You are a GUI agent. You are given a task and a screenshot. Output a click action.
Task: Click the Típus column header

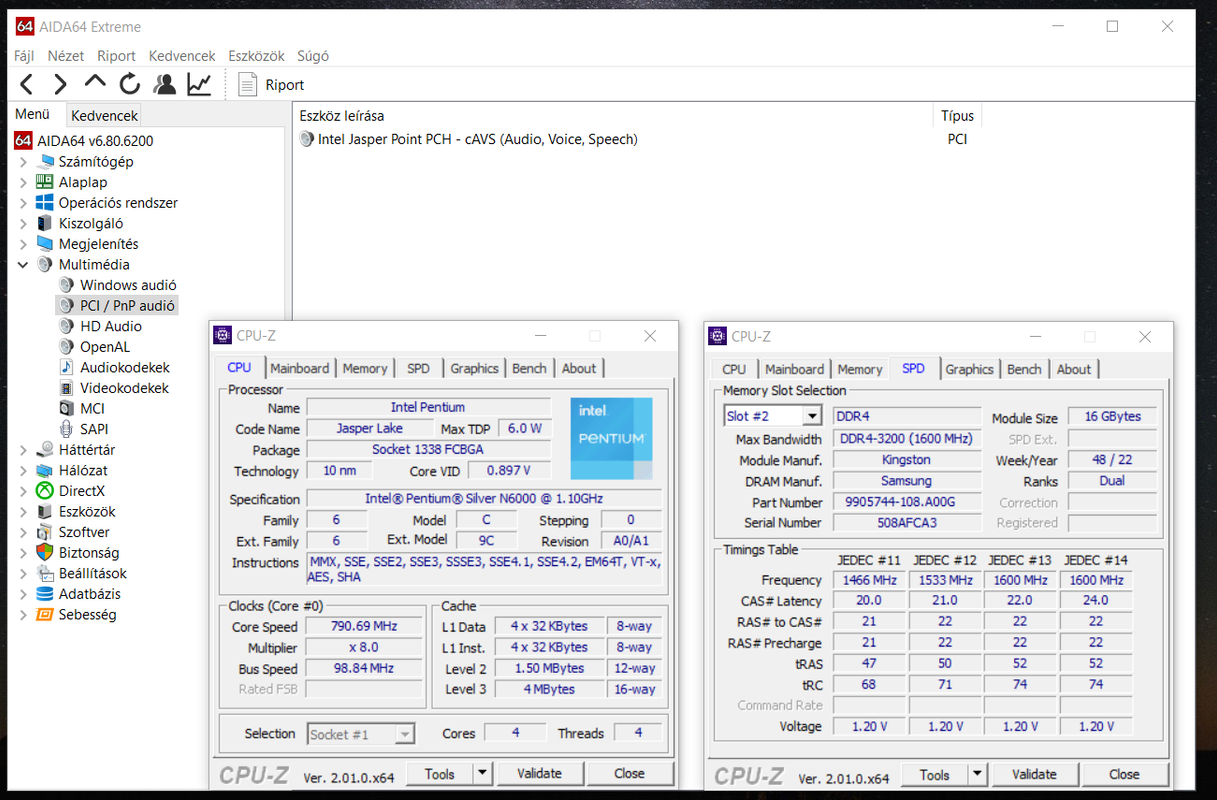[x=957, y=116]
